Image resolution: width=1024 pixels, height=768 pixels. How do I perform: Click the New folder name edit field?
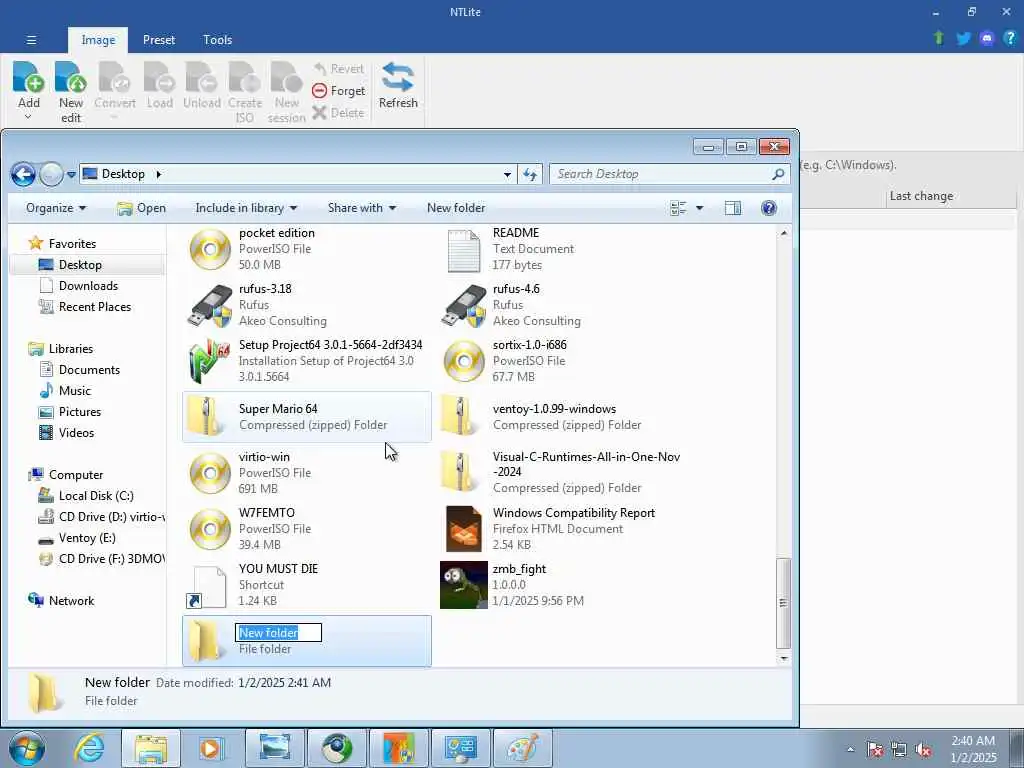click(278, 632)
